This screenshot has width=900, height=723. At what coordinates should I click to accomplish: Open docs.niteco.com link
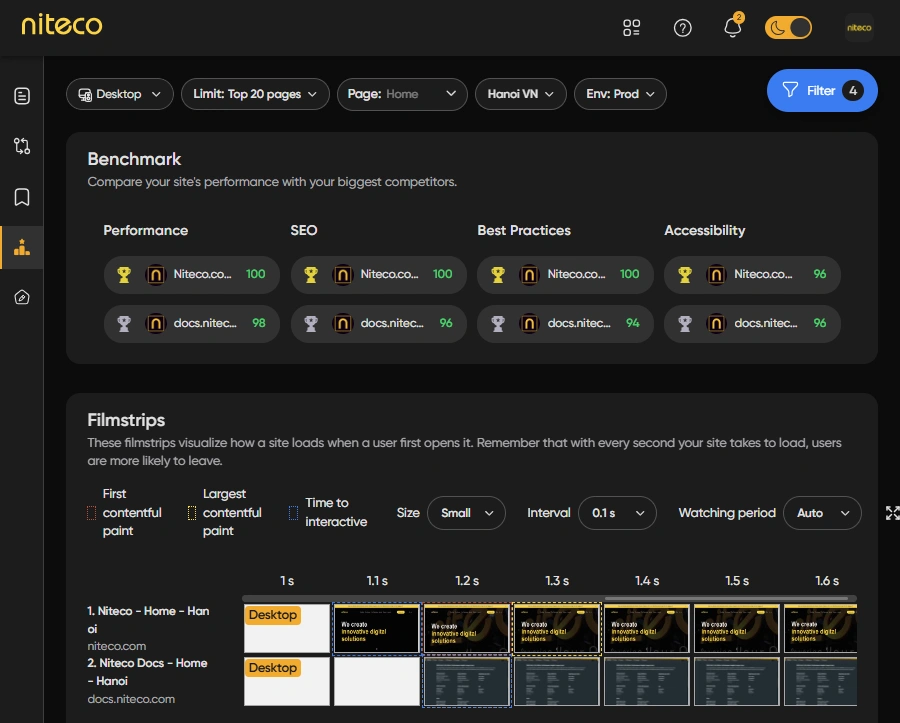tap(131, 699)
